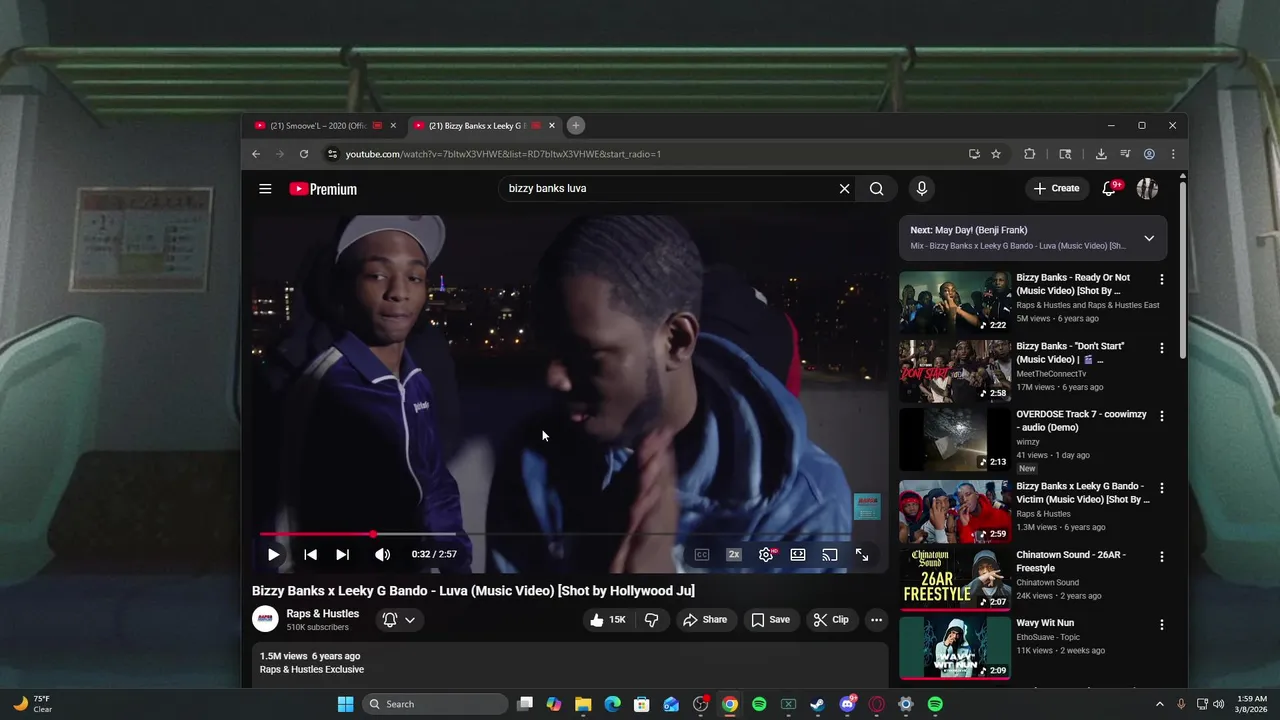Open the account avatar menu
The height and width of the screenshot is (720, 1280).
click(1148, 188)
